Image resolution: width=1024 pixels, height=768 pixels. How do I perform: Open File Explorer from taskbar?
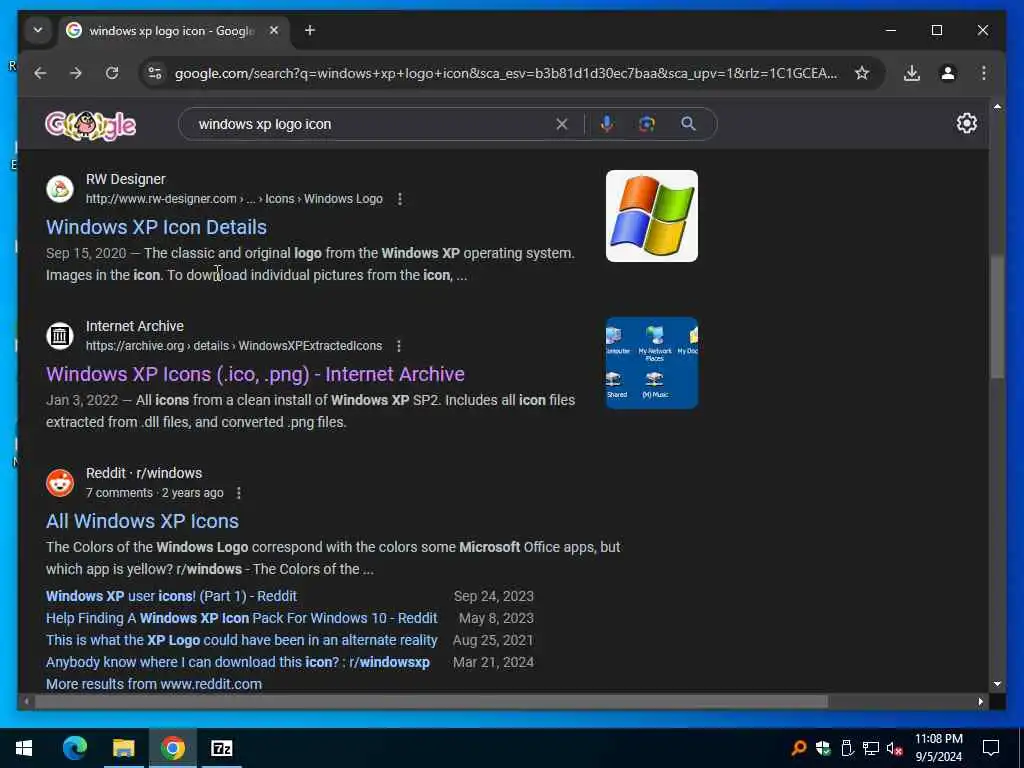pyautogui.click(x=123, y=748)
